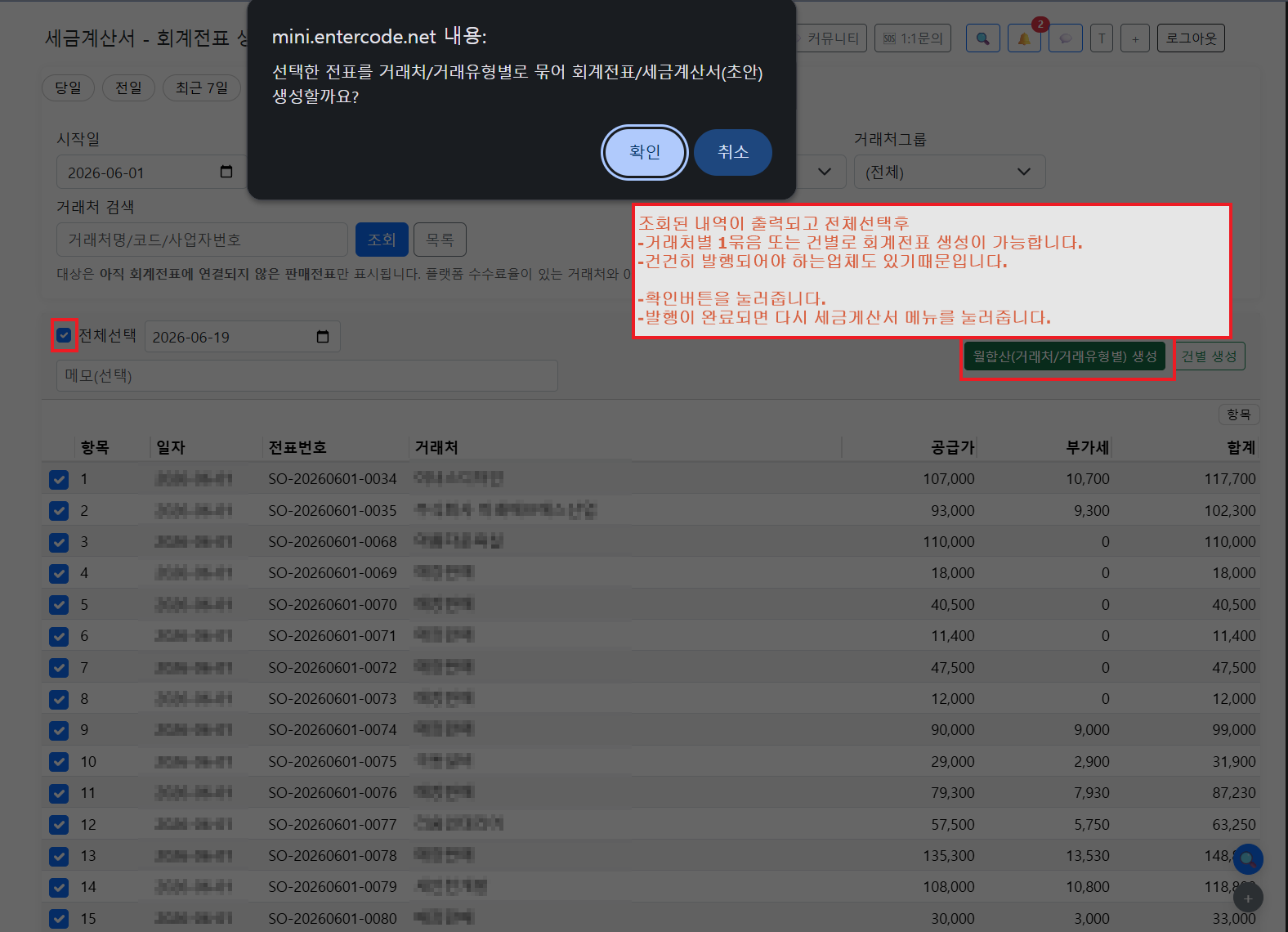The height and width of the screenshot is (932, 1288).
Task: Select VAT amount 7,930 cell
Action: (x=1092, y=793)
